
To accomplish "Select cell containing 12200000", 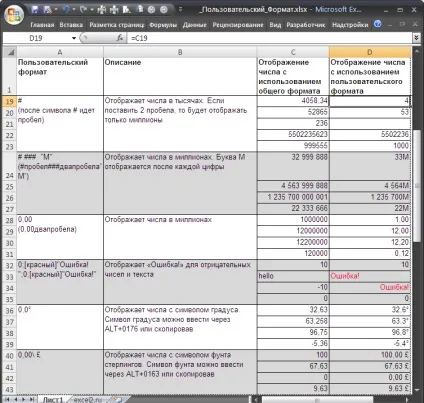I will coord(293,242).
